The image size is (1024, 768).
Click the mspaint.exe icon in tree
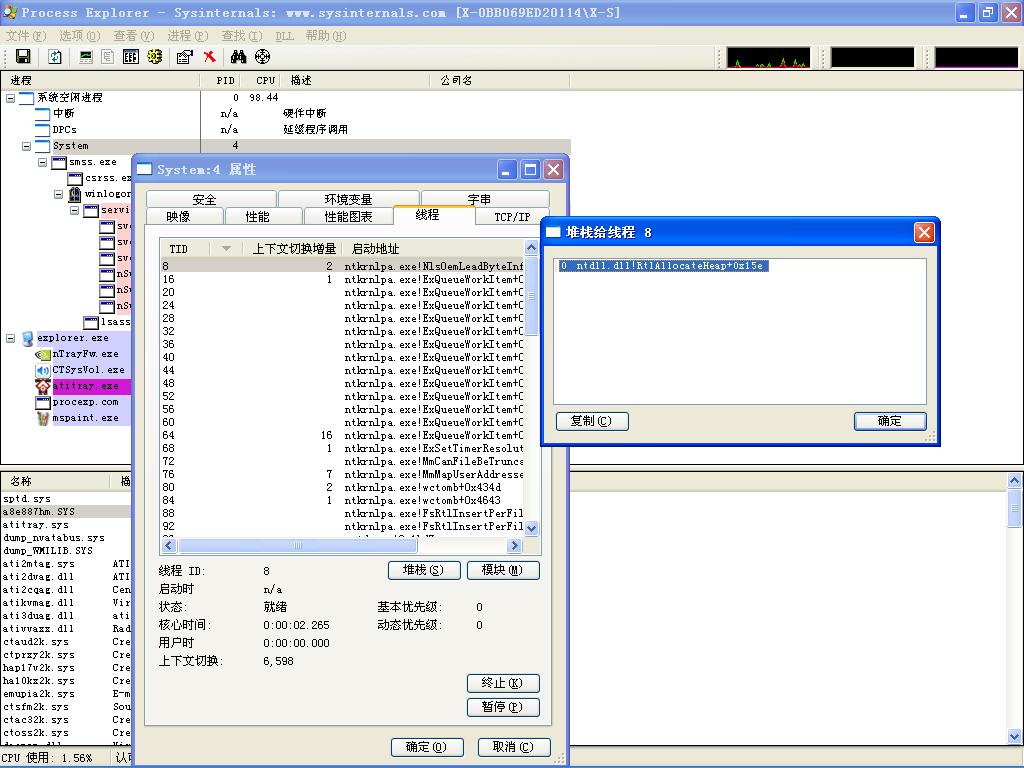click(x=43, y=418)
